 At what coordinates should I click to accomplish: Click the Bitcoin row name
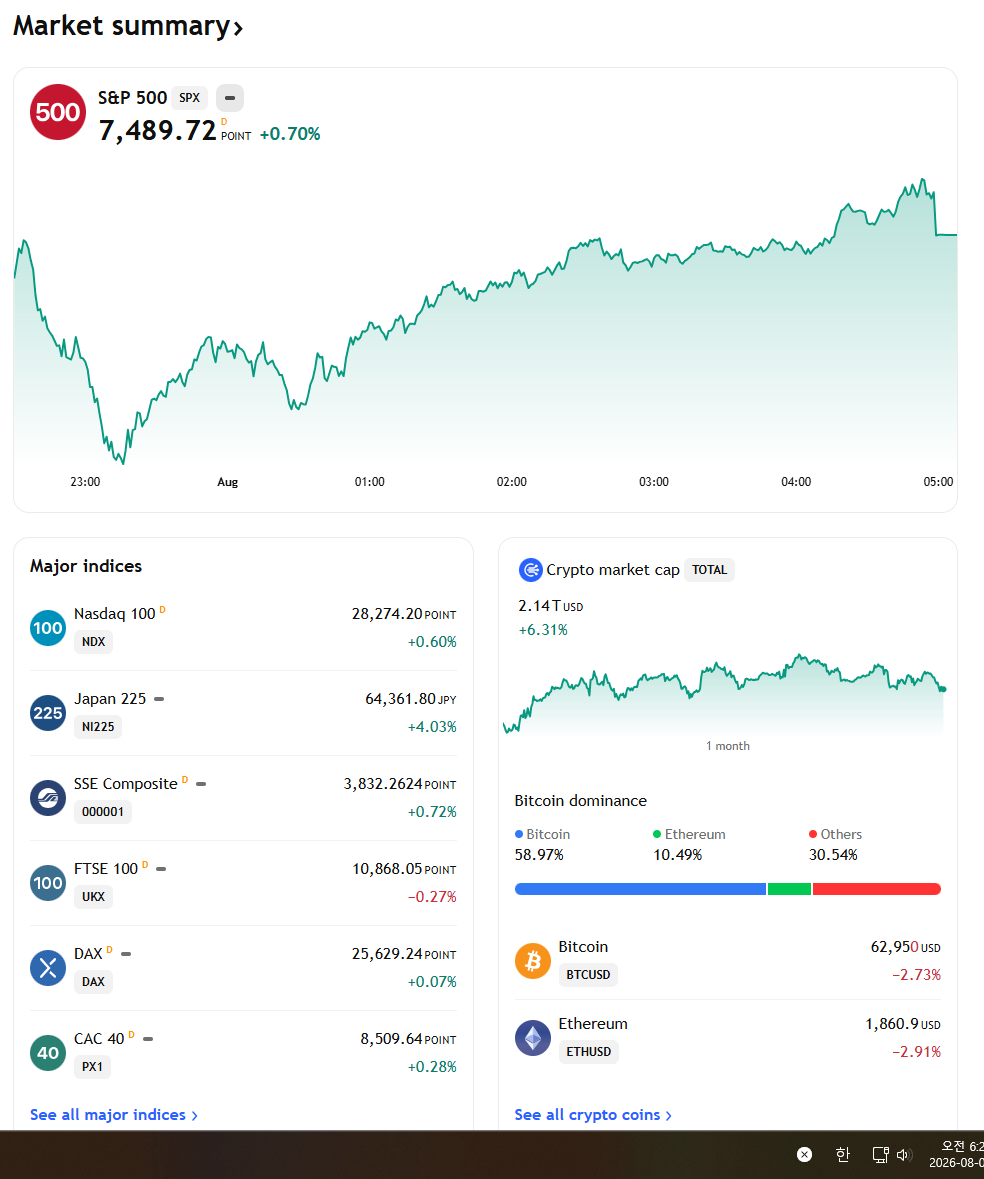(x=583, y=947)
